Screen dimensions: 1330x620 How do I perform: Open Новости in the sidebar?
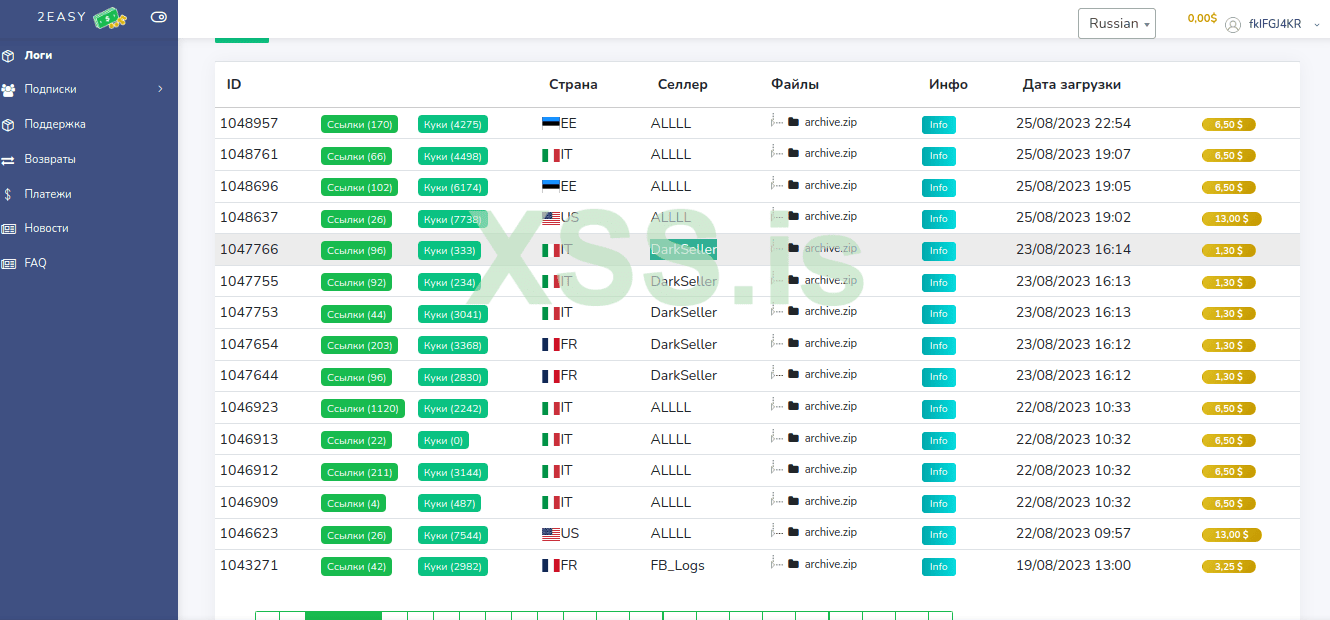46,228
